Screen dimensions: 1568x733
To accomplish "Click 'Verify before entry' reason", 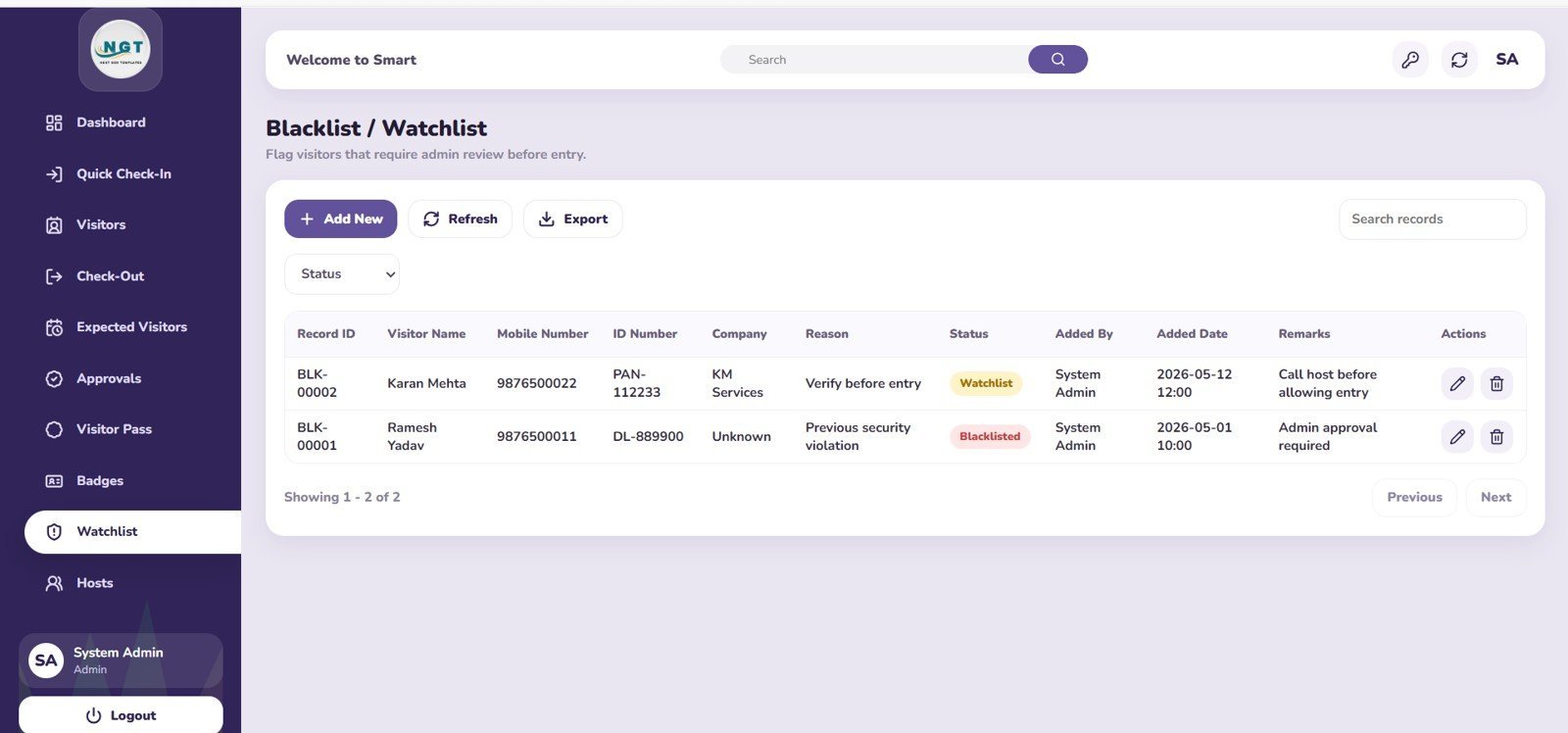I will pos(863,383).
